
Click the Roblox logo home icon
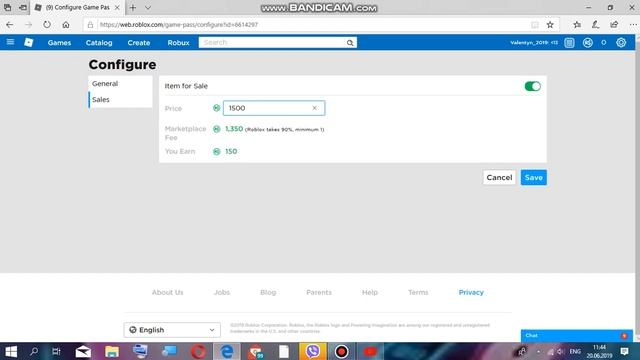tap(29, 42)
